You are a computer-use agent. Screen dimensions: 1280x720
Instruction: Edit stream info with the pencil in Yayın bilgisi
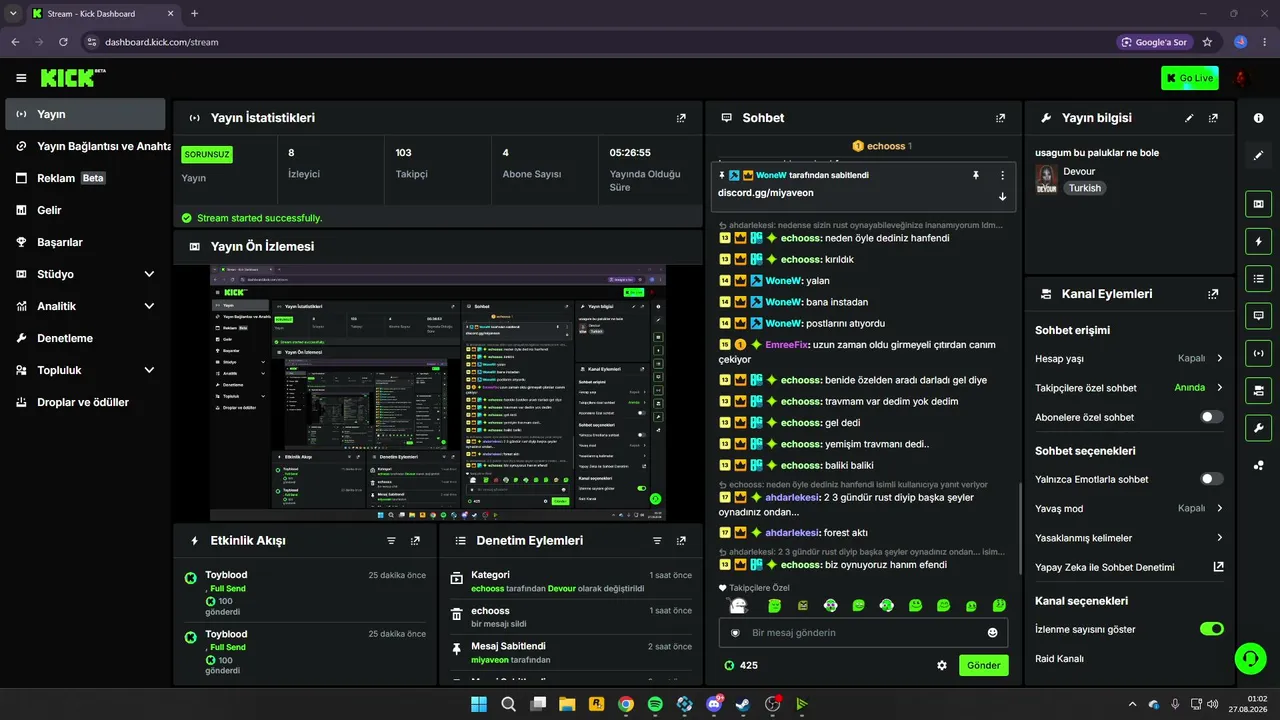tap(1189, 118)
